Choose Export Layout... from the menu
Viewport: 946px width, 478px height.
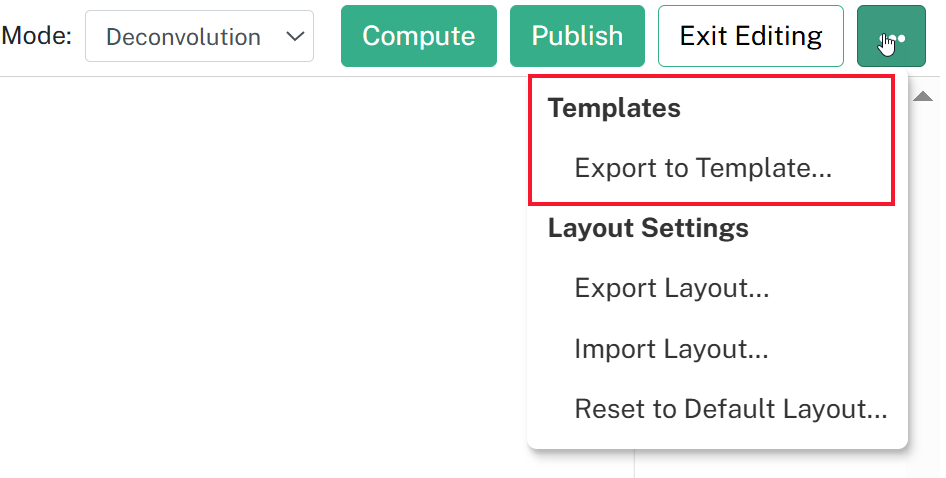point(671,288)
